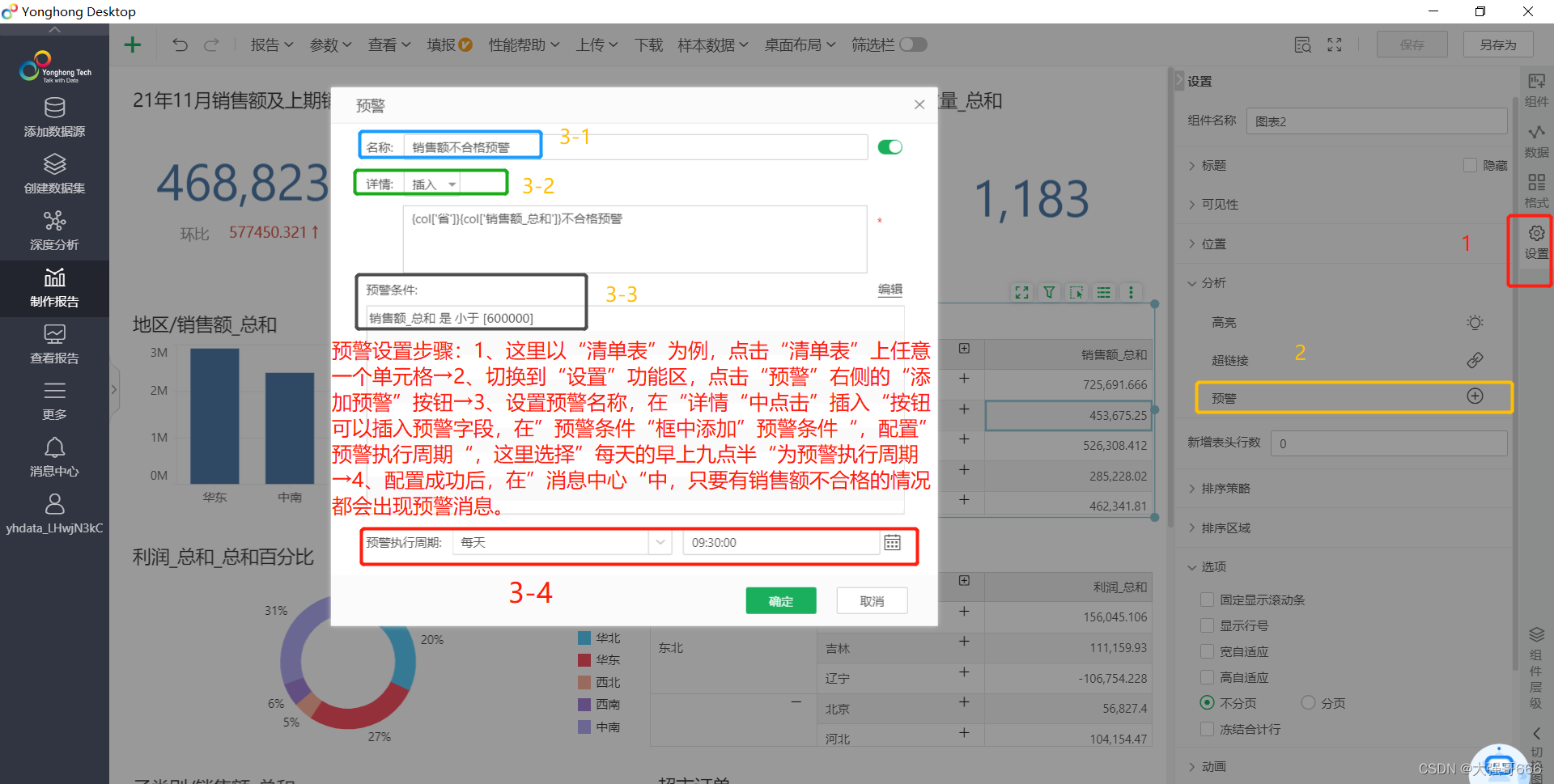Open 查看报告 in the sidebar

(x=54, y=344)
